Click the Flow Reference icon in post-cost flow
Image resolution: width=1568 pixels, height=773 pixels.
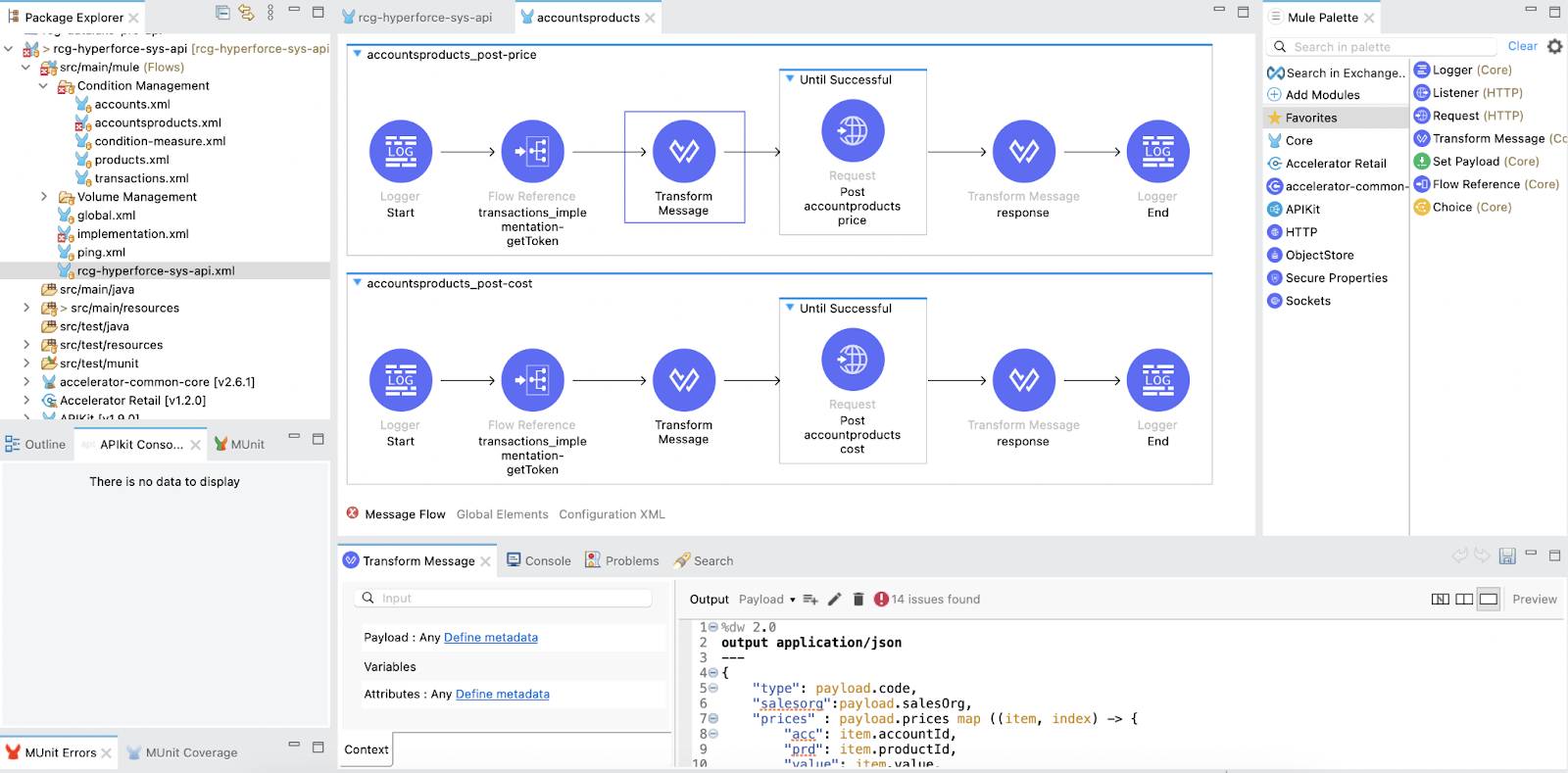pos(532,380)
